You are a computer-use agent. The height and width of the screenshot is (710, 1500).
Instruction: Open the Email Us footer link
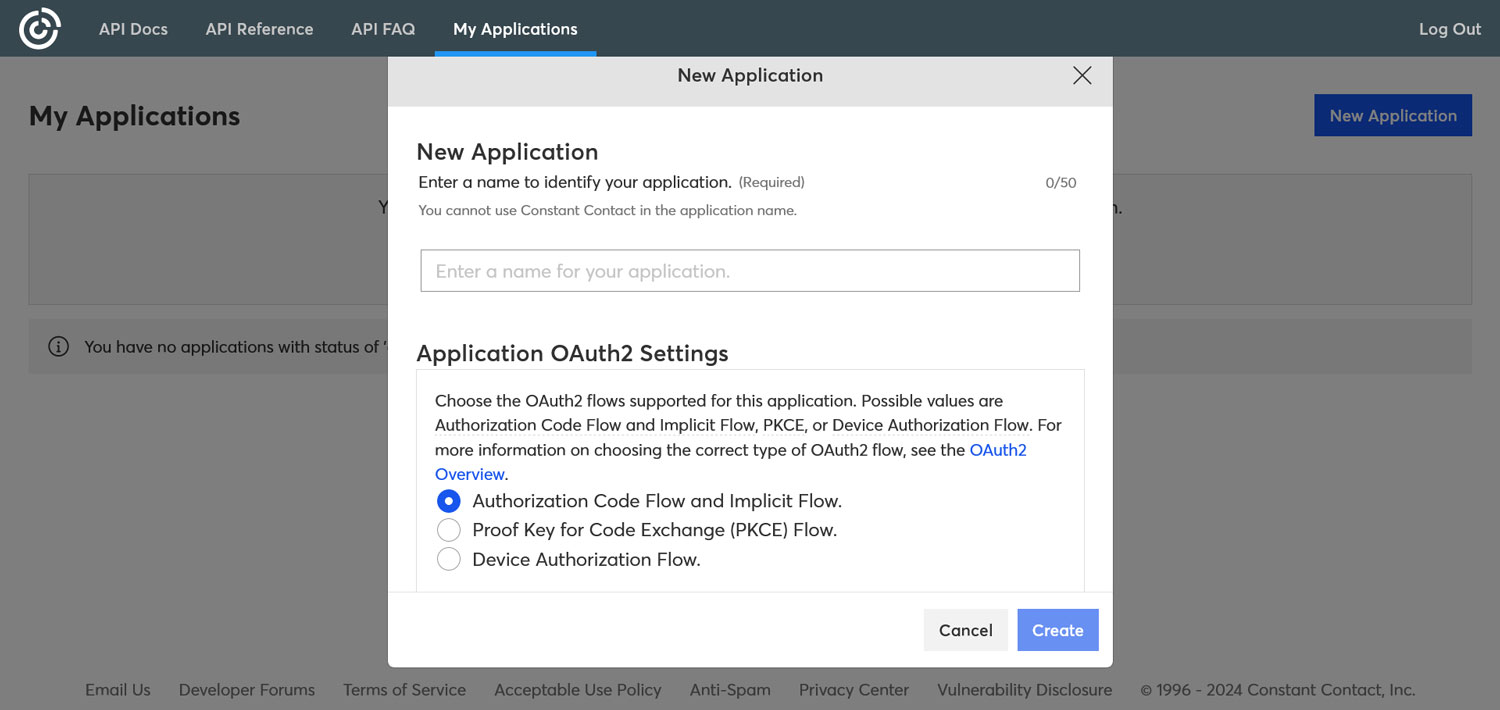click(118, 690)
